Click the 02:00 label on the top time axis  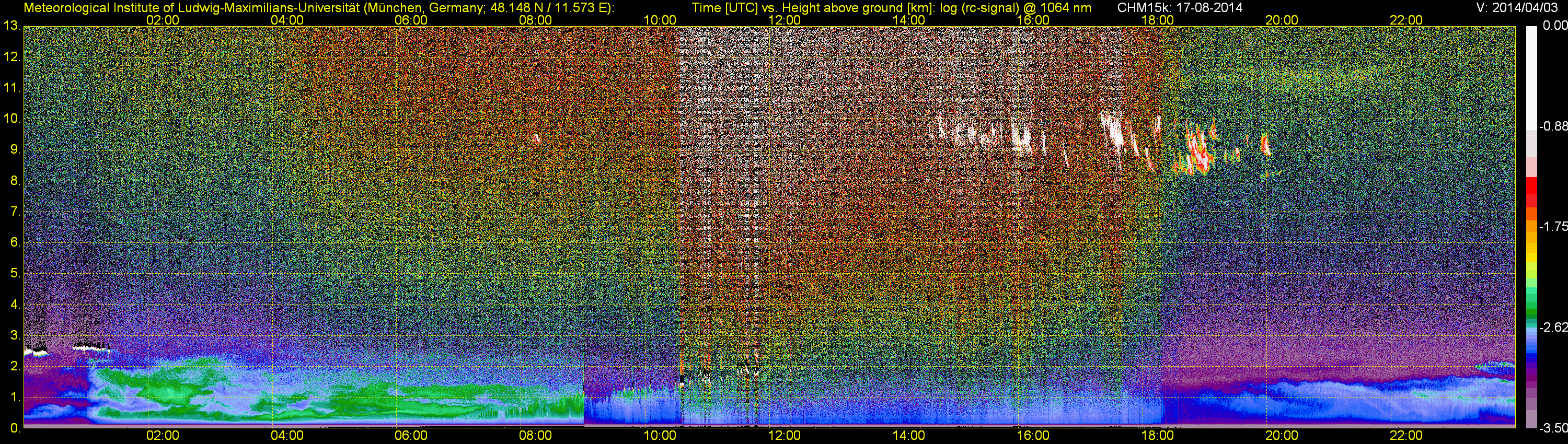(163, 20)
